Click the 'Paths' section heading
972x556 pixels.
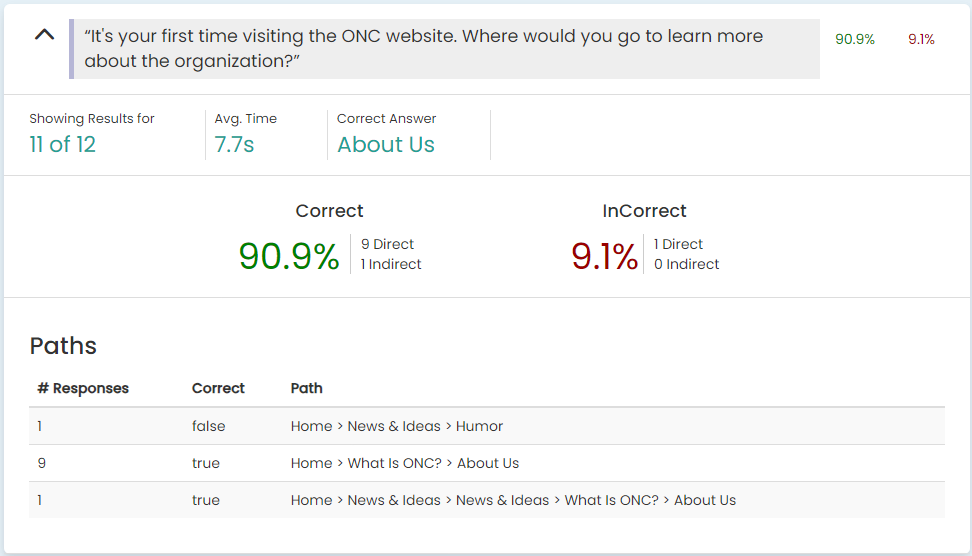click(x=63, y=346)
